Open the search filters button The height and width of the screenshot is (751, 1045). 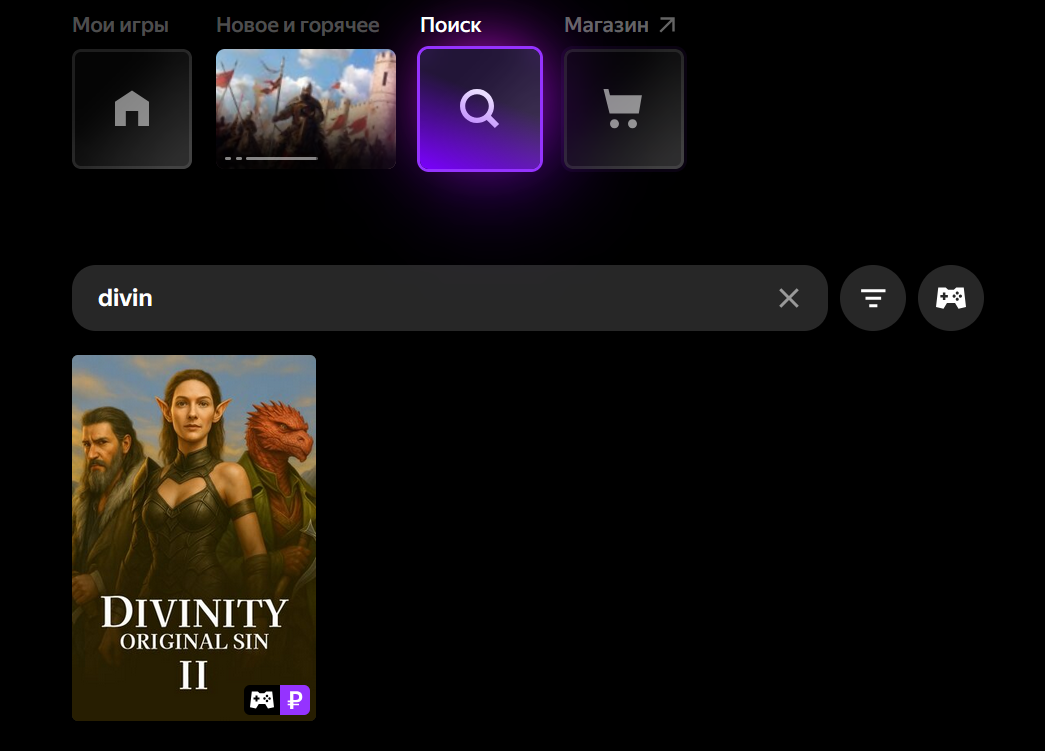tap(872, 298)
